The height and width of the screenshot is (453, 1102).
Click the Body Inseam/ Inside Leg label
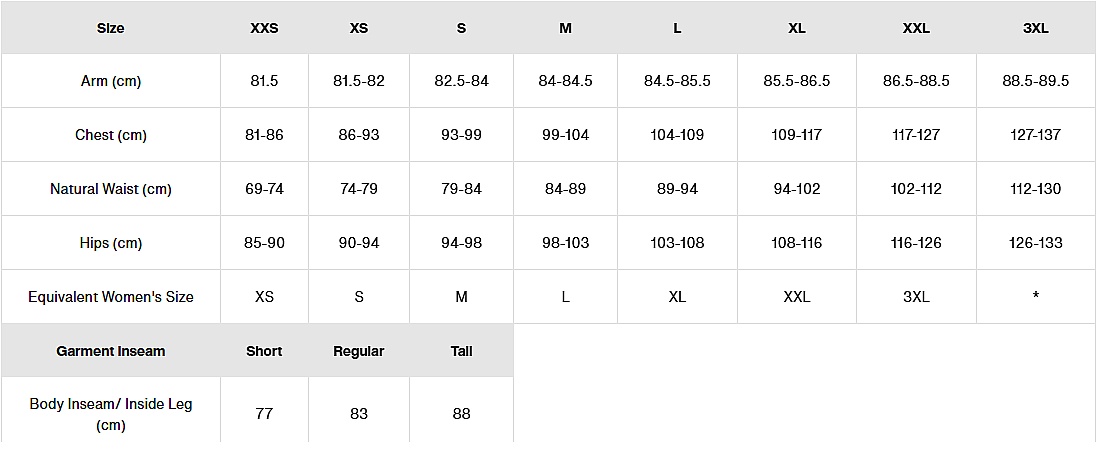[111, 414]
